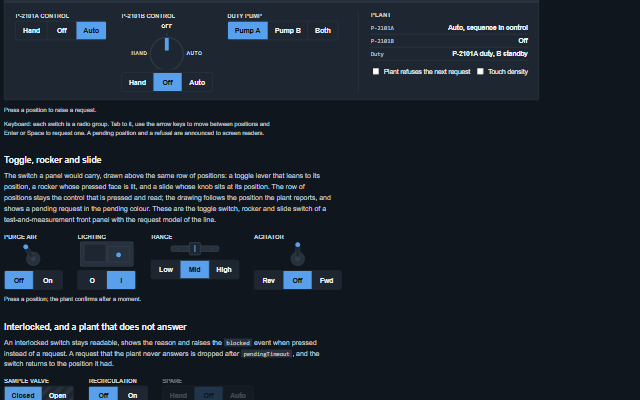Click the Purge Air toggle lever drawing
The width and height of the screenshot is (640, 400).
coord(31,255)
